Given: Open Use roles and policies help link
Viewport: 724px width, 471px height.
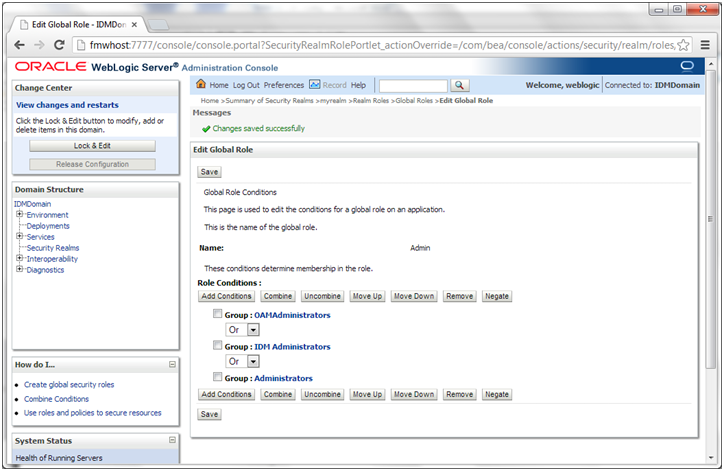Looking at the screenshot, I should [x=93, y=413].
